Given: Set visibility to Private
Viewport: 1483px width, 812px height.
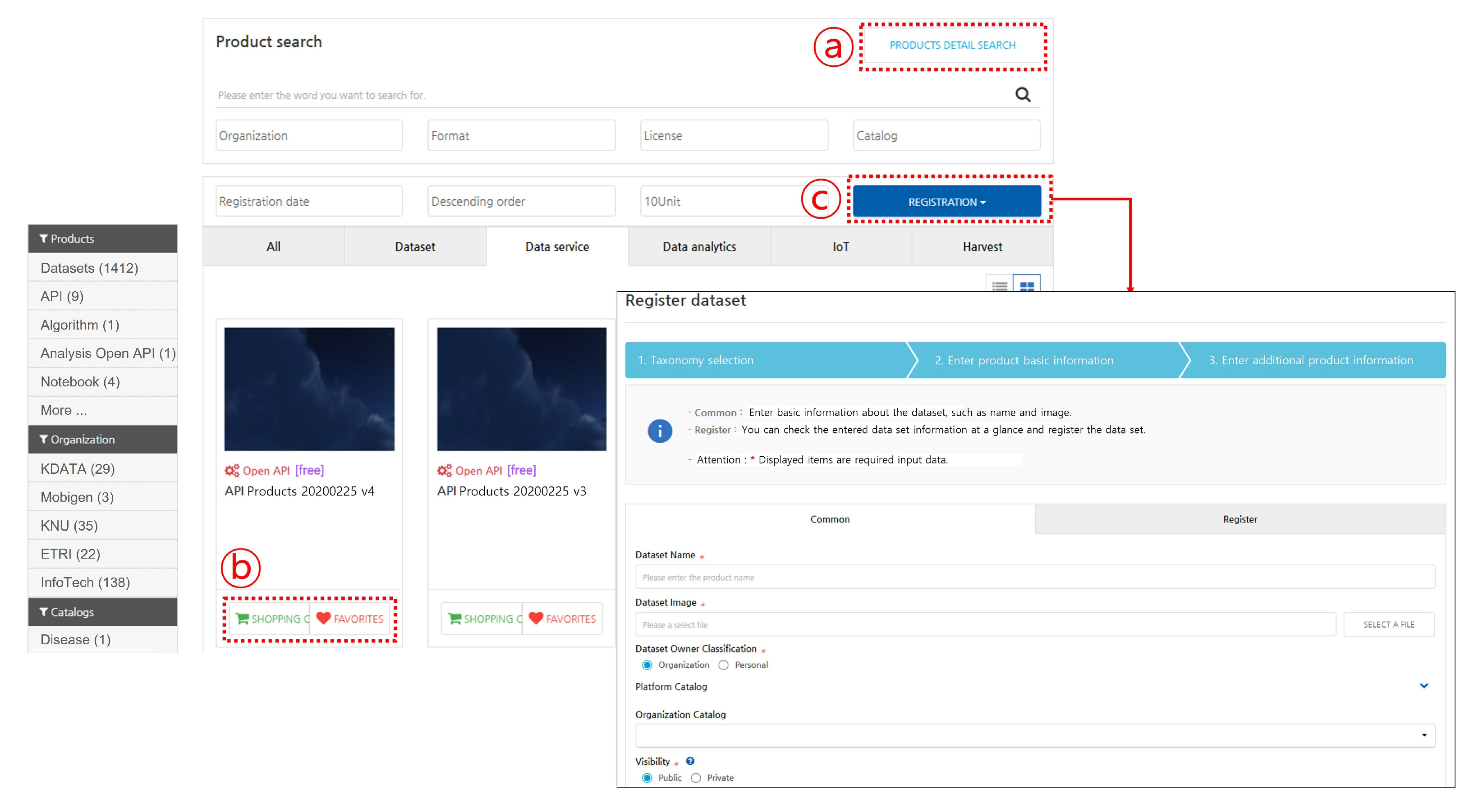Looking at the screenshot, I should [x=696, y=777].
